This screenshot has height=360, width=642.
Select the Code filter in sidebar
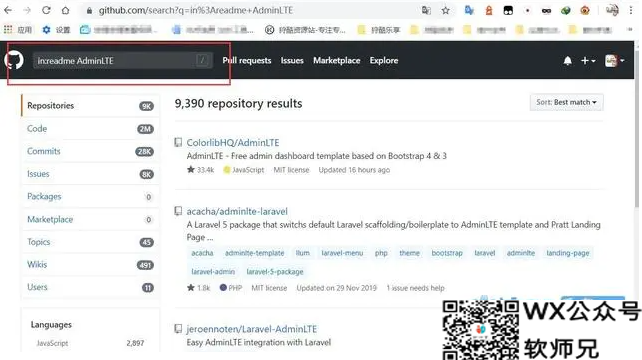[90, 129]
